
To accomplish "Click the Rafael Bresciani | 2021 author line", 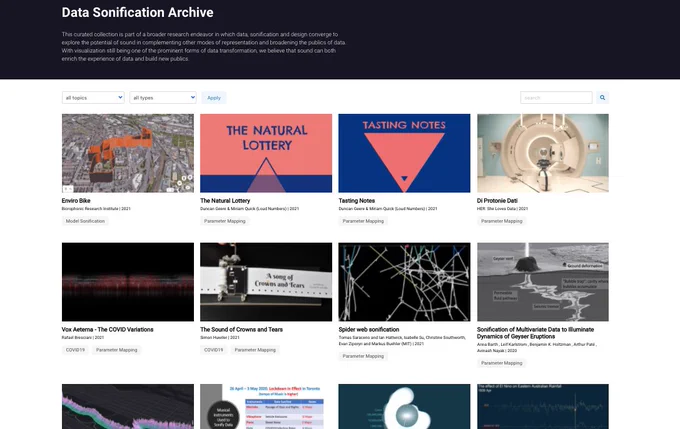I will (83, 337).
